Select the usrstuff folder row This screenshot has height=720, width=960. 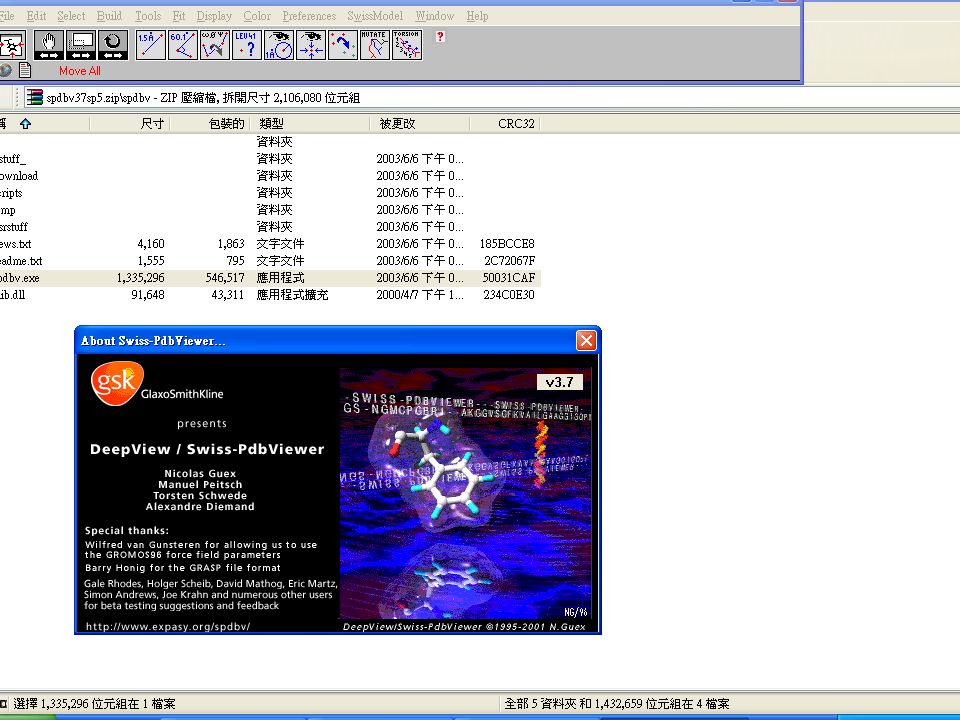click(269, 227)
